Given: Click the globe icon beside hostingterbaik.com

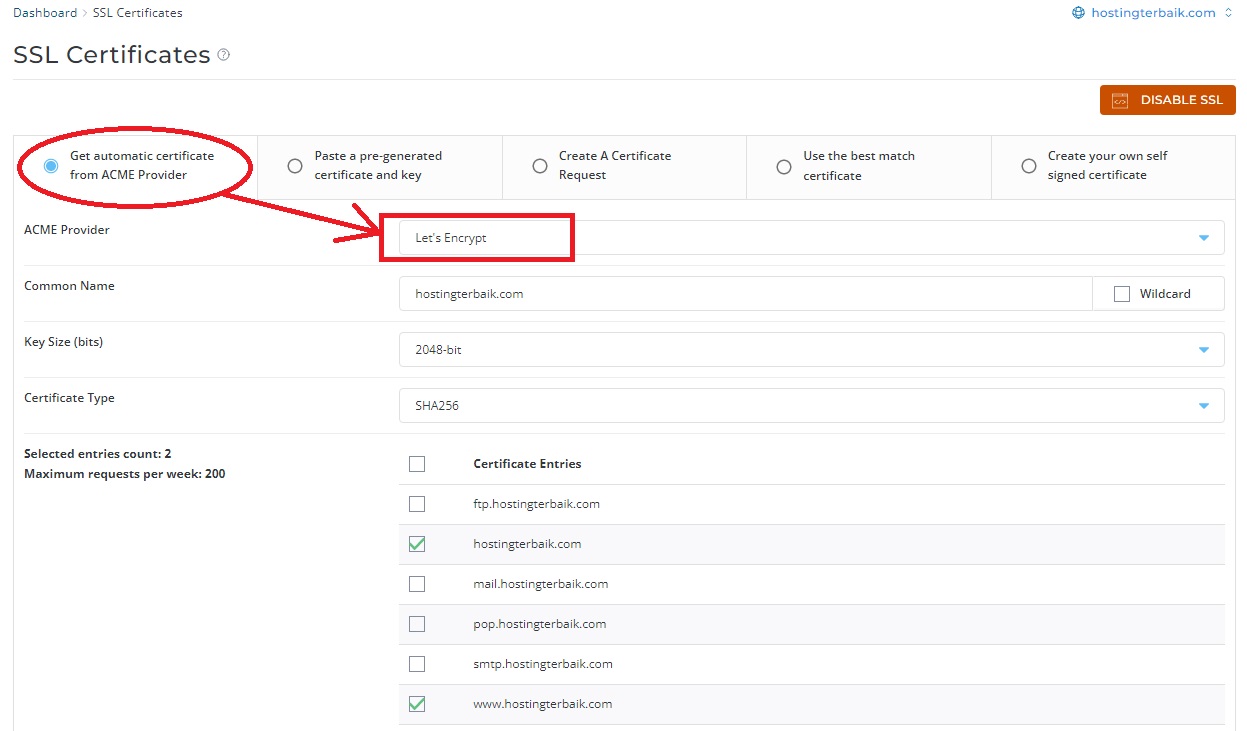Looking at the screenshot, I should 1078,13.
